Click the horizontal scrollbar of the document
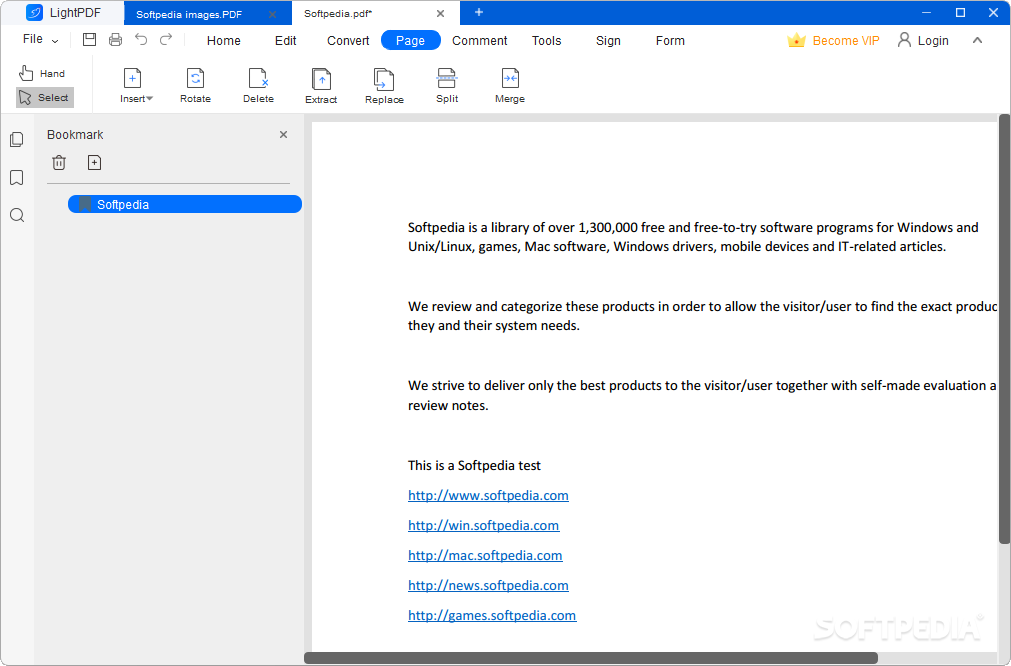Viewport: 1011px width, 666px height. pyautogui.click(x=591, y=658)
